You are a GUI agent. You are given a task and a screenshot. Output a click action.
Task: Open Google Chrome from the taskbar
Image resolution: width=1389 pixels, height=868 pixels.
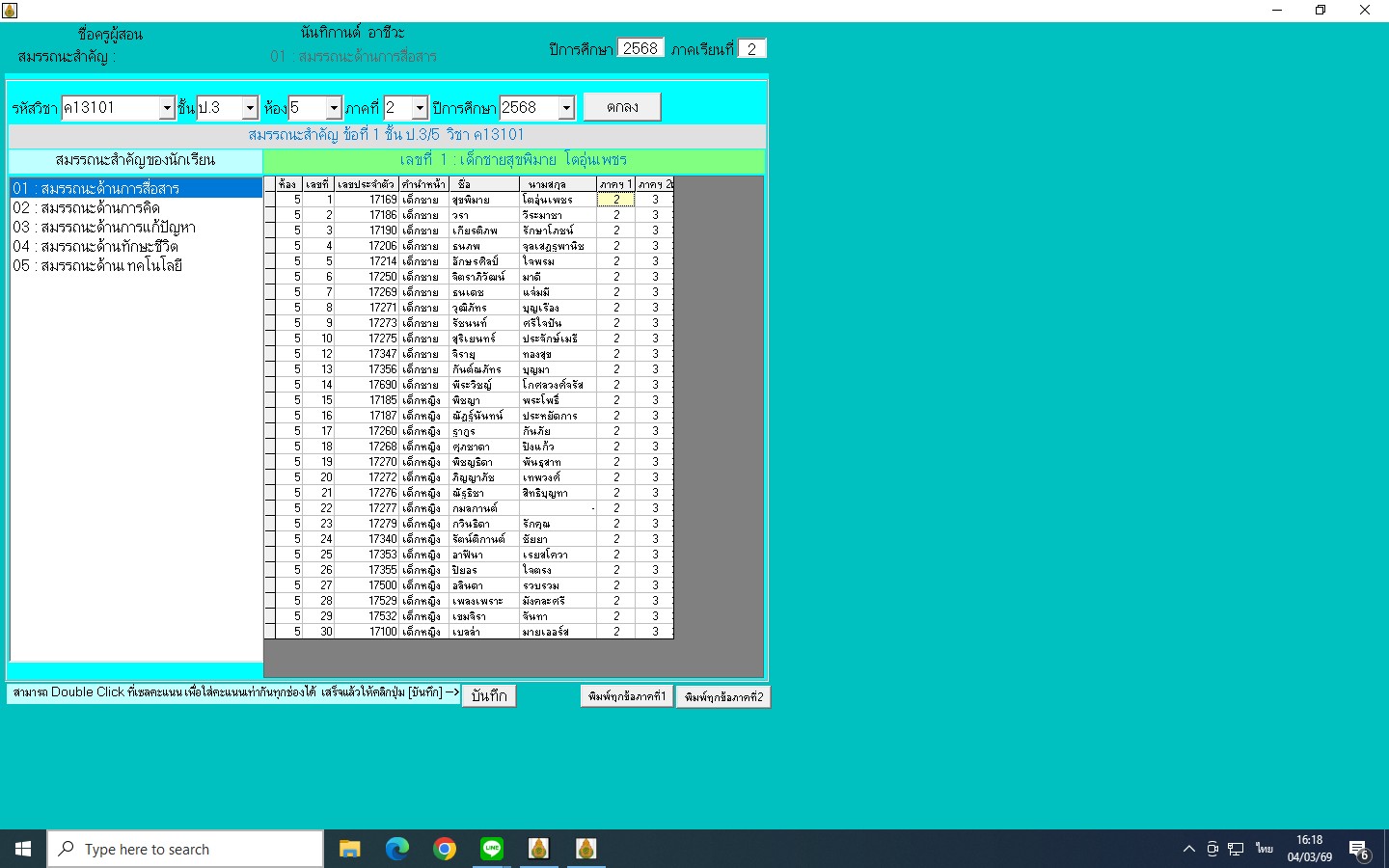pyautogui.click(x=445, y=849)
